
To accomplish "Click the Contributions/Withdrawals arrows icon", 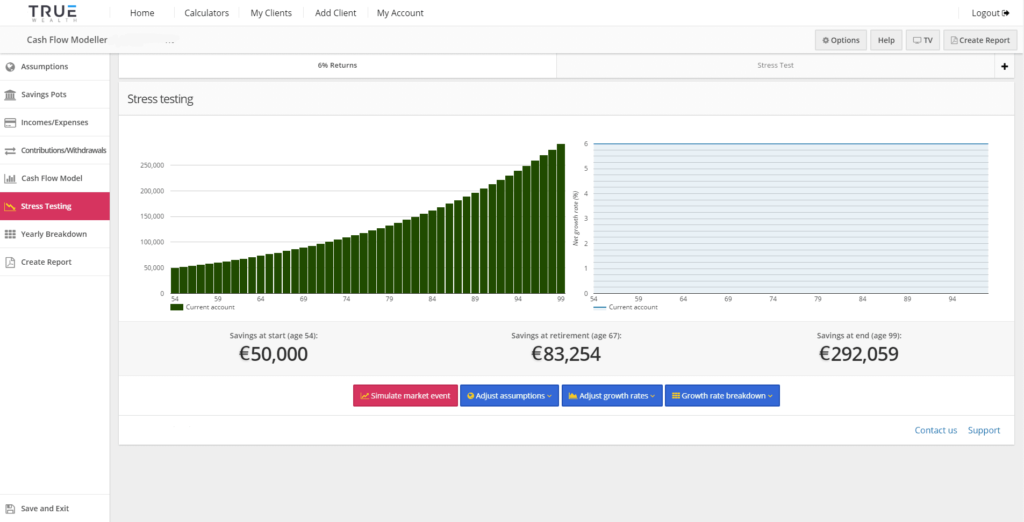I will 10,150.
